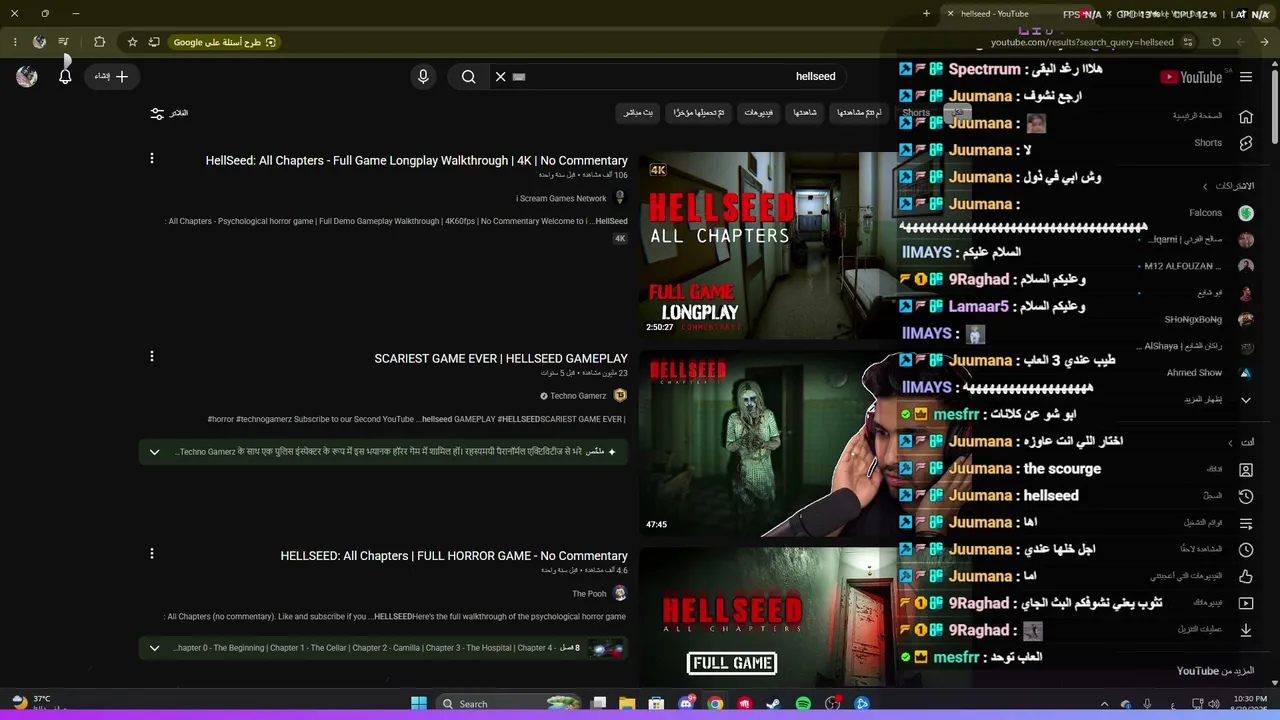Expand the Subscriptions section header arrow
The width and height of the screenshot is (1280, 720).
pos(1205,186)
